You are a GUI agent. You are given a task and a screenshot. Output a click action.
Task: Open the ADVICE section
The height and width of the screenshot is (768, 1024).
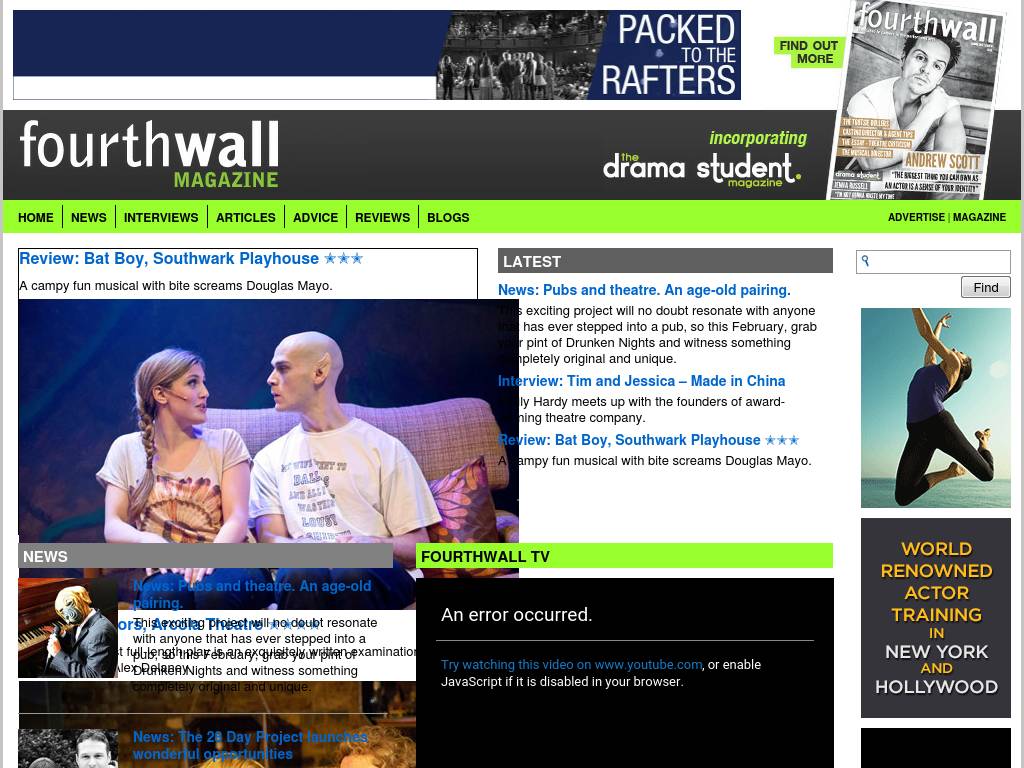(x=315, y=217)
